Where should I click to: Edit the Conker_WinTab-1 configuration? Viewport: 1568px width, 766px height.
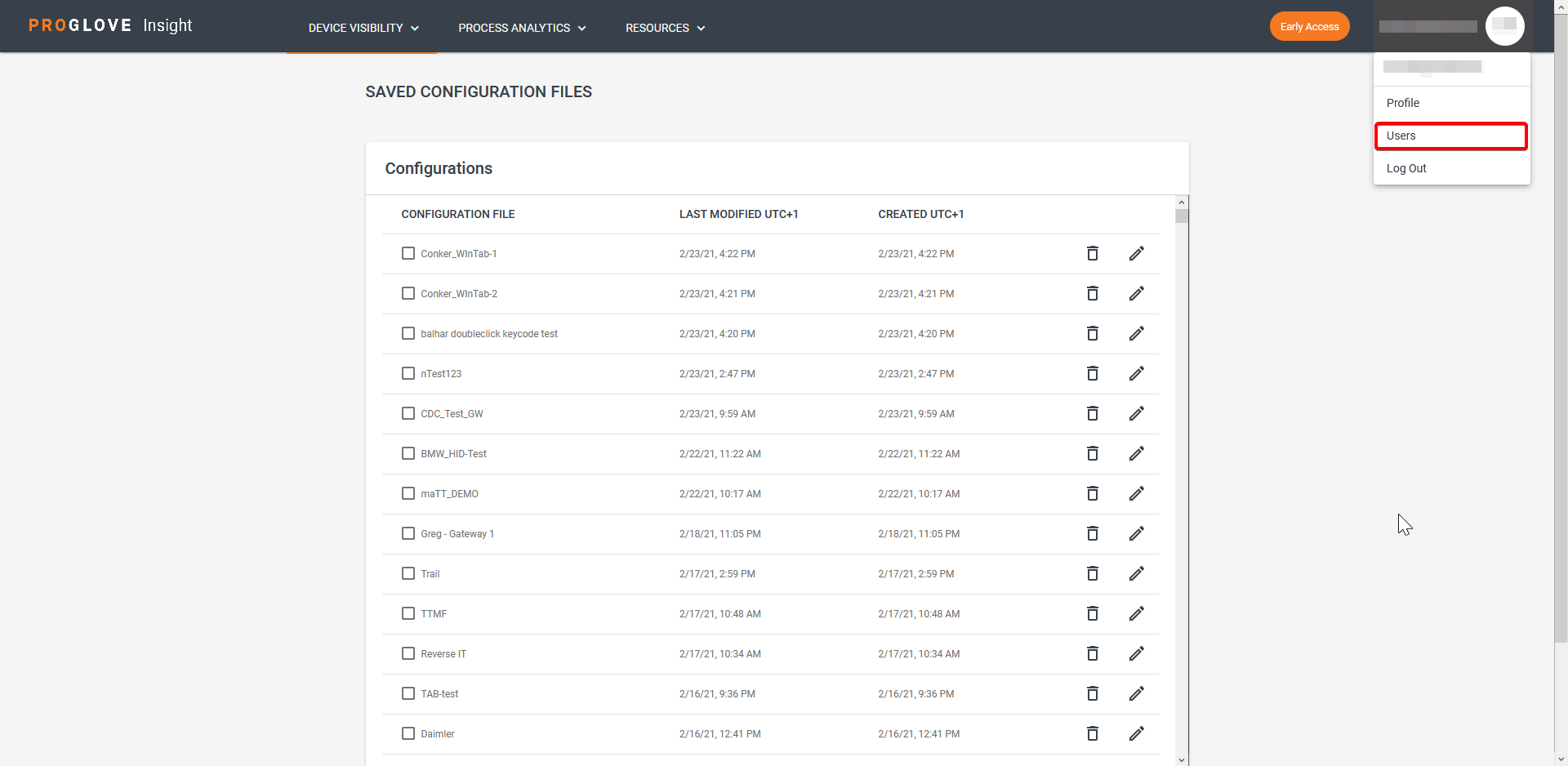point(1136,253)
